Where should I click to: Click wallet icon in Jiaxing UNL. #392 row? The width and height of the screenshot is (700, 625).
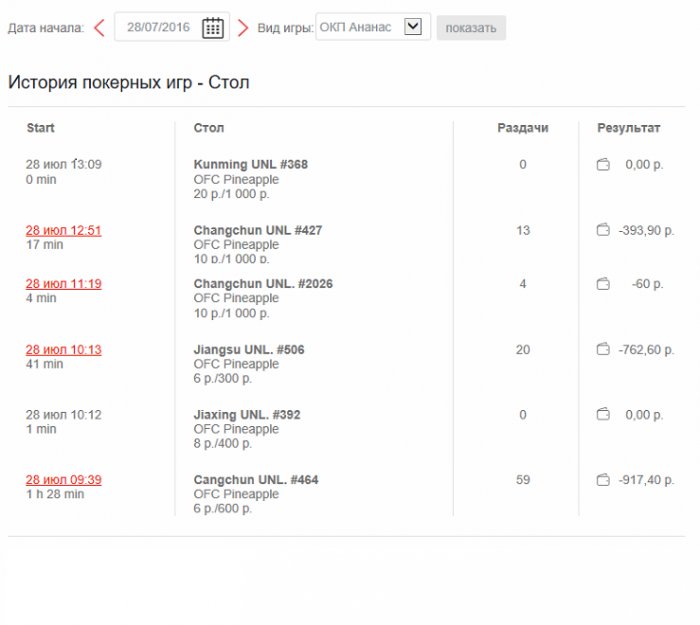pyautogui.click(x=603, y=415)
